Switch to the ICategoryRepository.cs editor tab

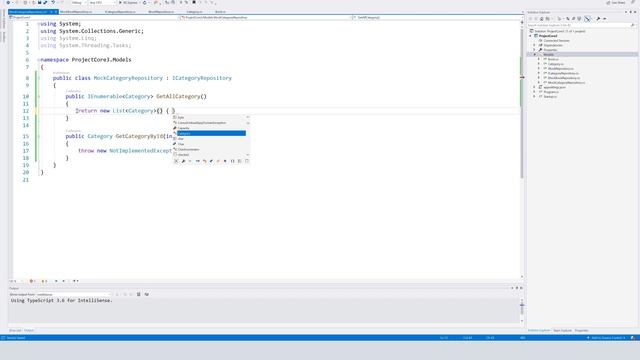coord(120,12)
